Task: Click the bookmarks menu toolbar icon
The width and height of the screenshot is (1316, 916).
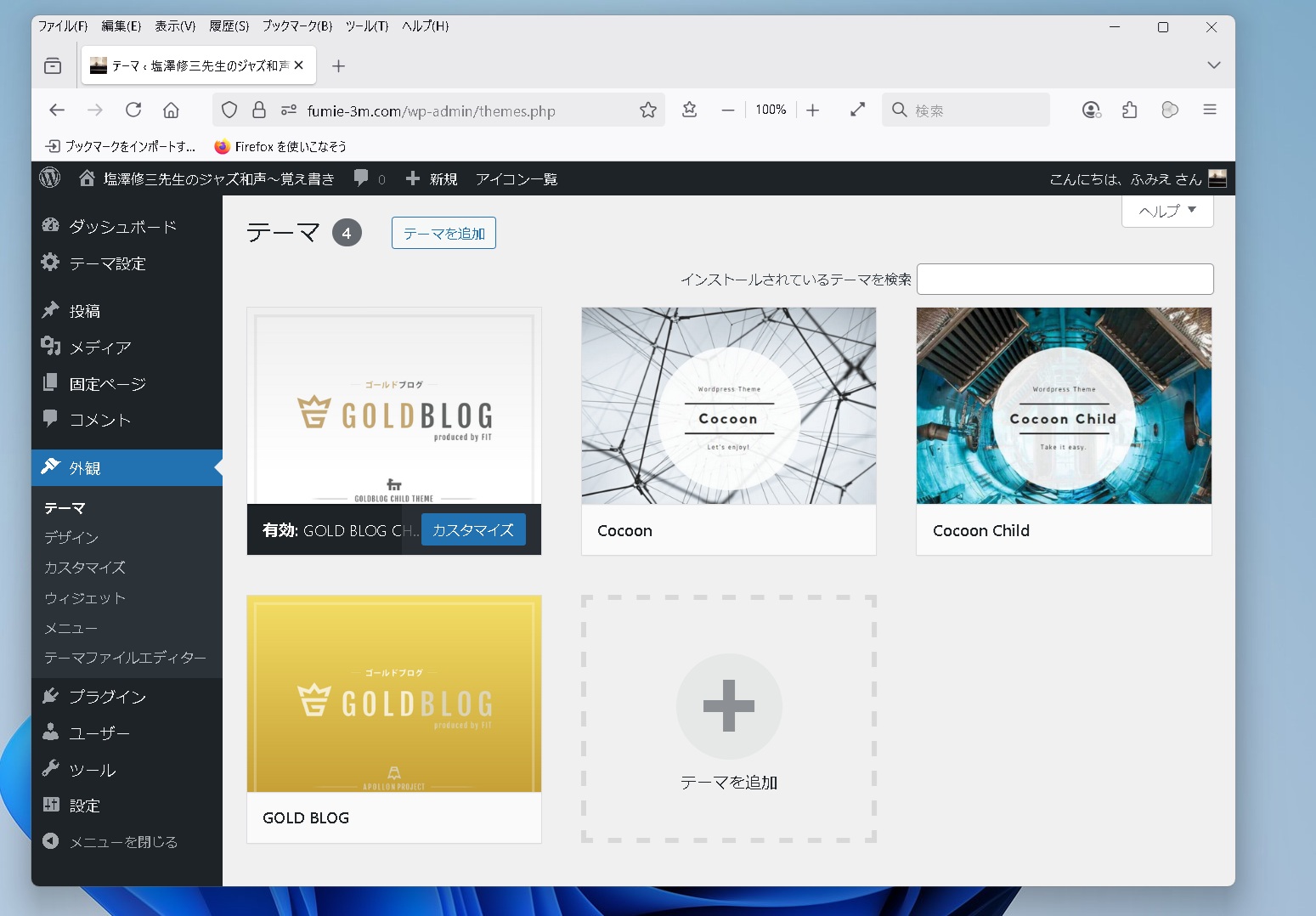Action: pyautogui.click(x=690, y=110)
